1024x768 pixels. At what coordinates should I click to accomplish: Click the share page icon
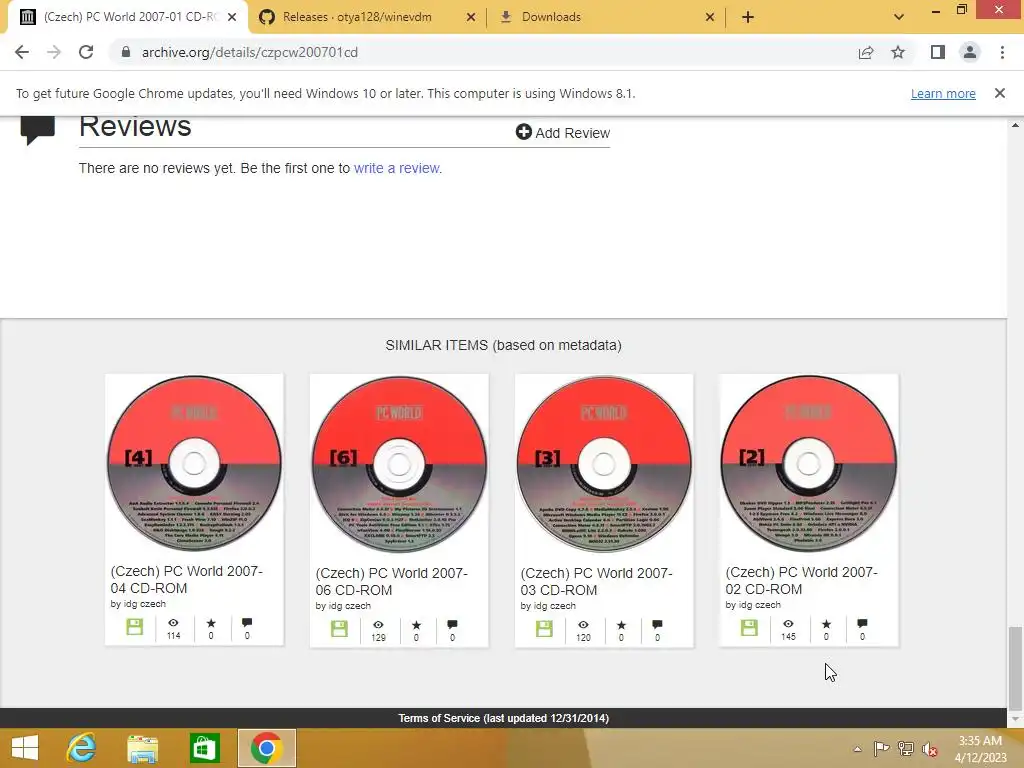[866, 52]
